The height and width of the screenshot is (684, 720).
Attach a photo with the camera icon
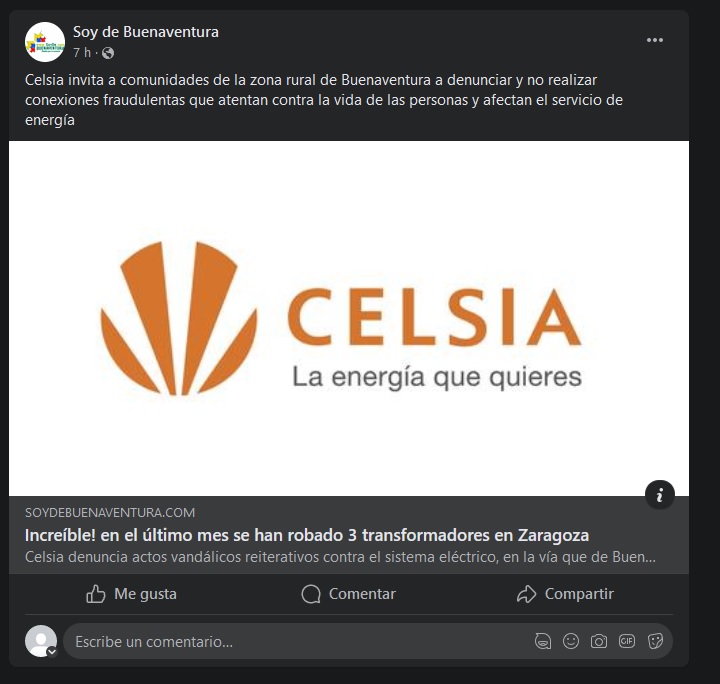pyautogui.click(x=599, y=641)
